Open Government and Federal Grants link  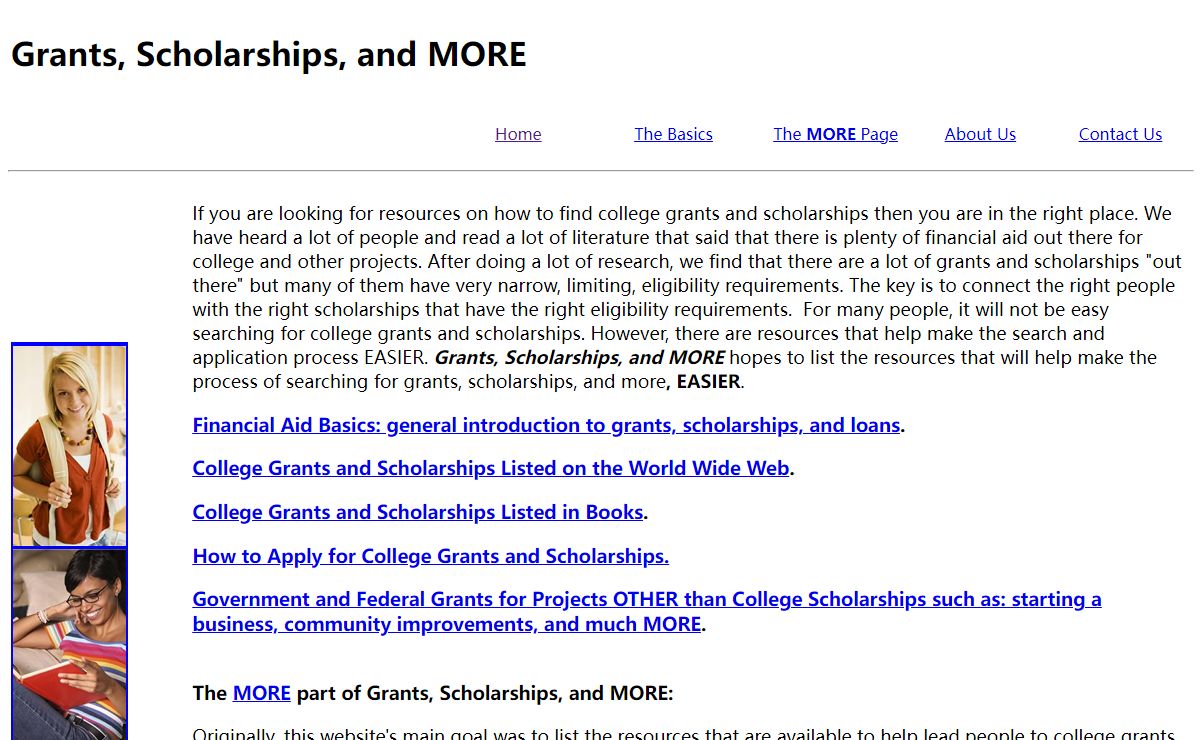pos(646,600)
